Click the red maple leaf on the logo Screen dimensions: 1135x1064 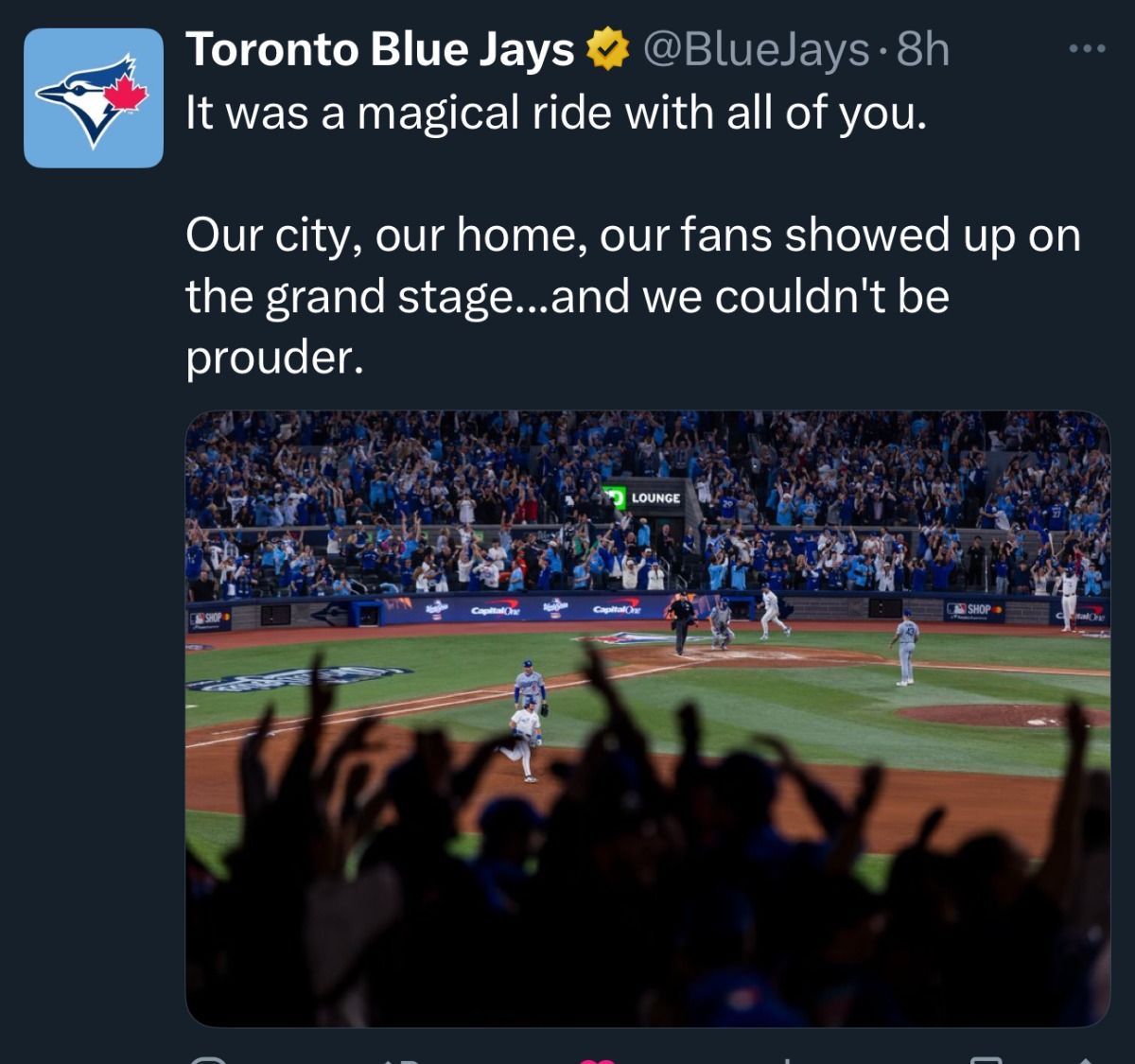126,93
